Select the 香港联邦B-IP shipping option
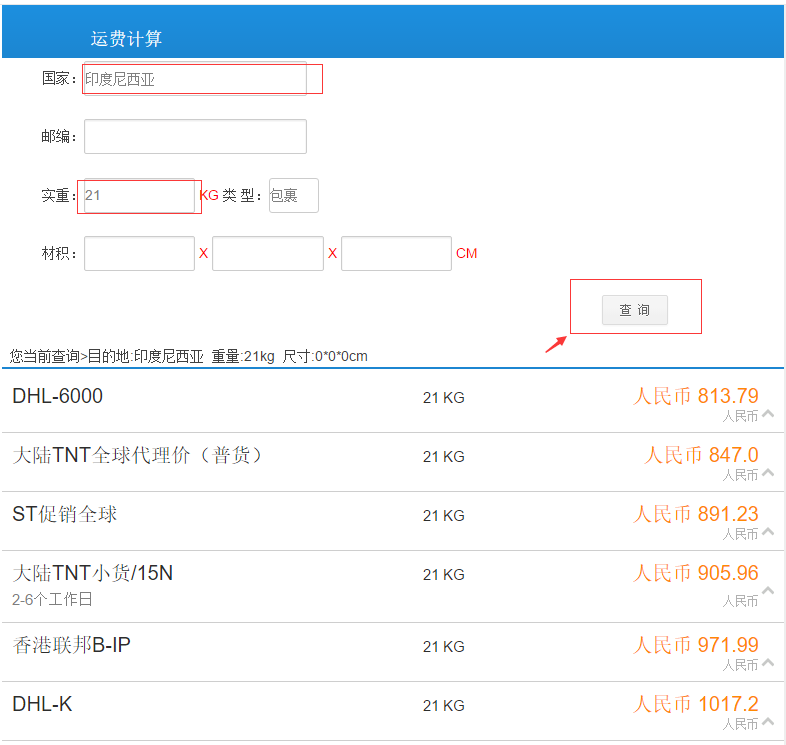Screen dimensions: 786x745 point(71,646)
